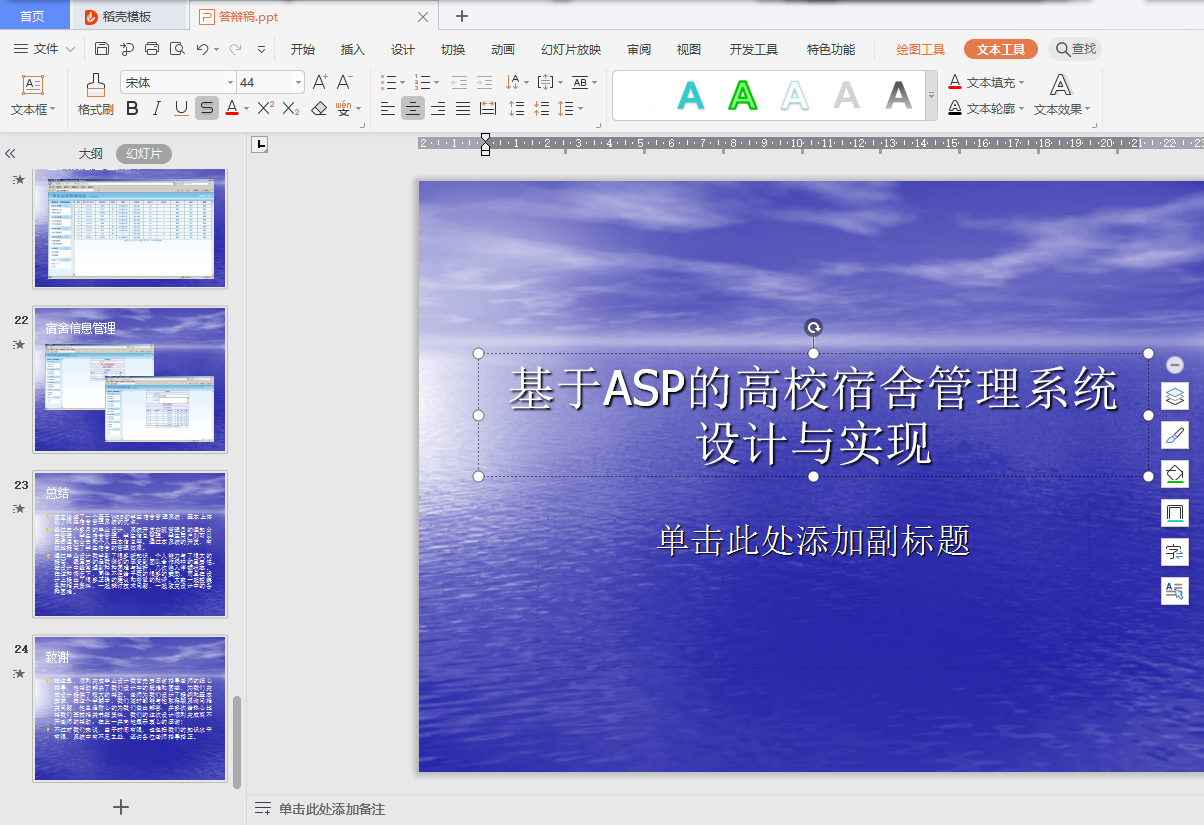Click the layers icon beside the title box

coord(1175,396)
